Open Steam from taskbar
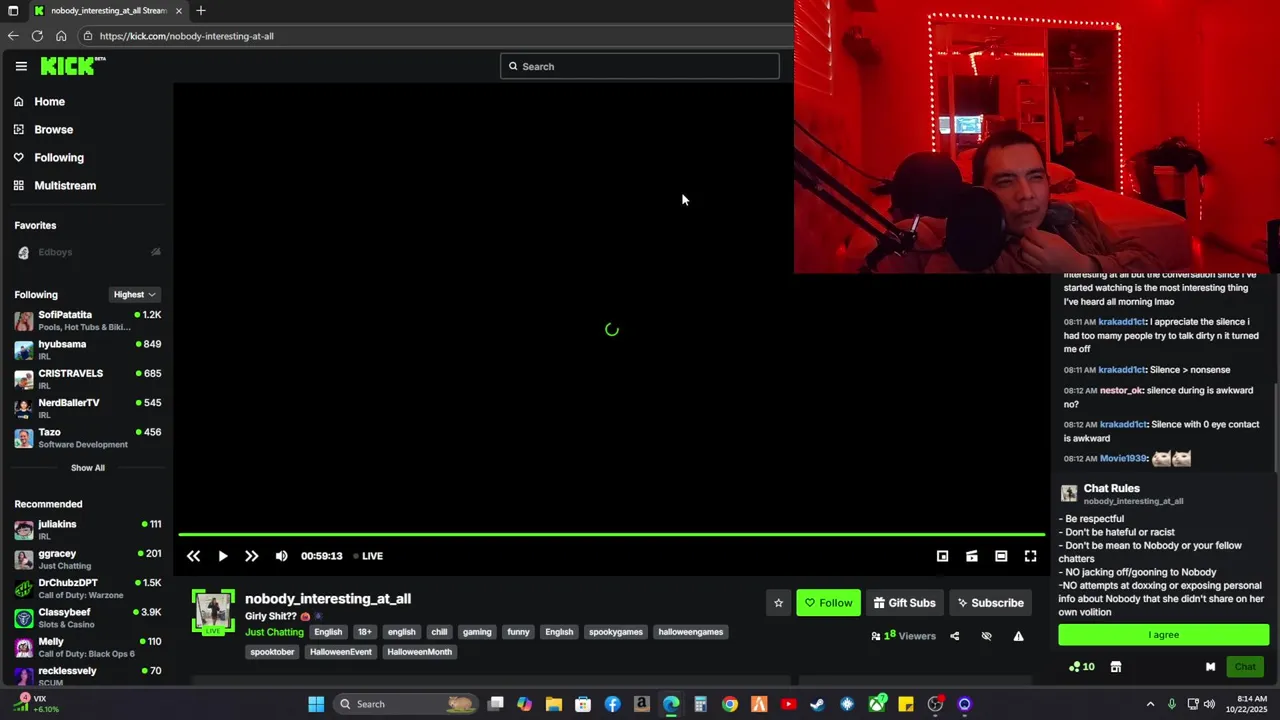Image resolution: width=1280 pixels, height=720 pixels. pyautogui.click(x=817, y=704)
